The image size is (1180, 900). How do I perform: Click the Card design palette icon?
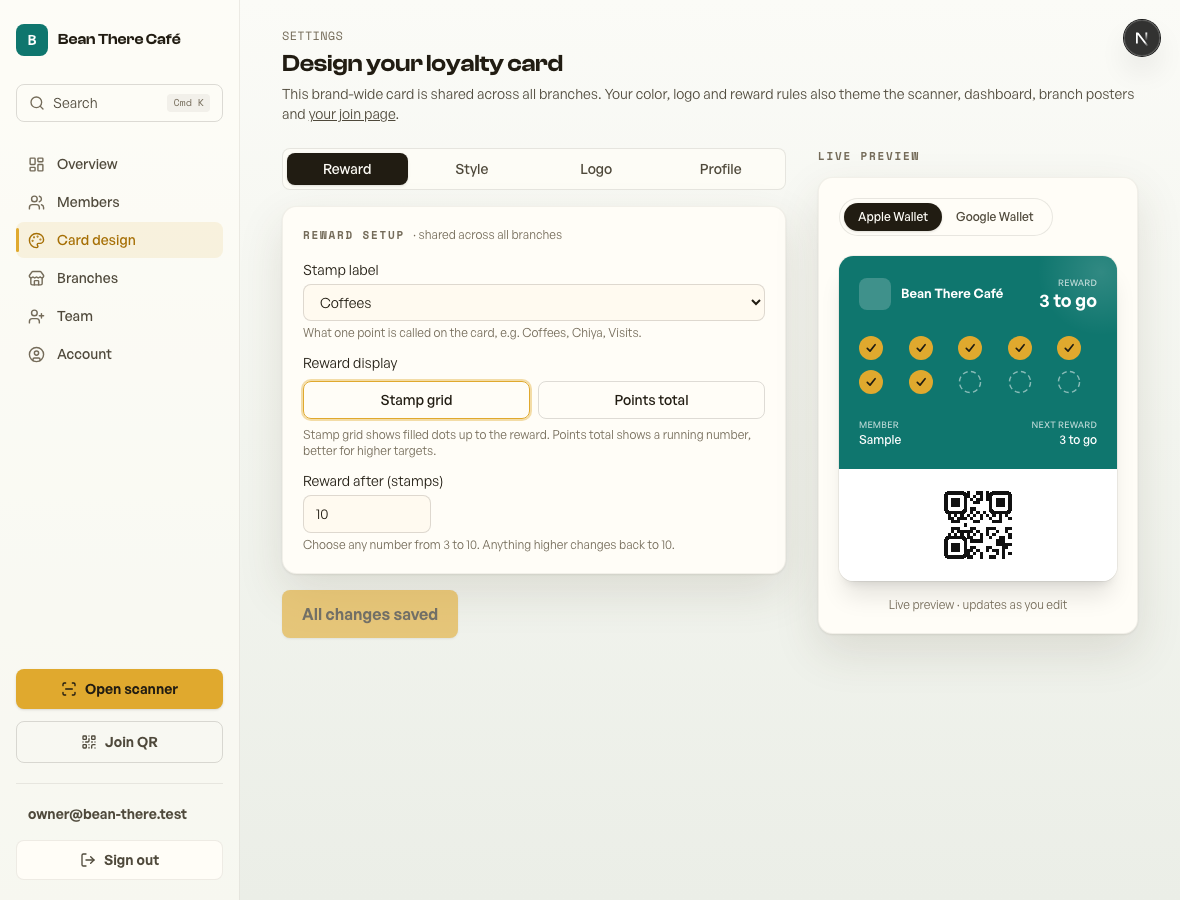[x=36, y=240]
